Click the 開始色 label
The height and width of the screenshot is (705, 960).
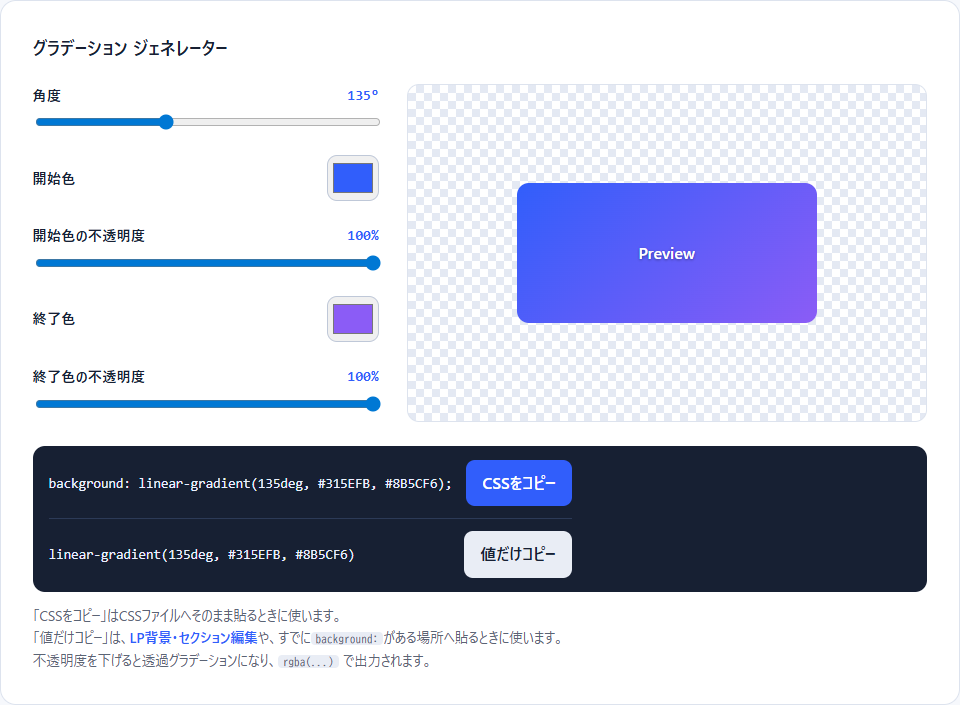tap(54, 179)
